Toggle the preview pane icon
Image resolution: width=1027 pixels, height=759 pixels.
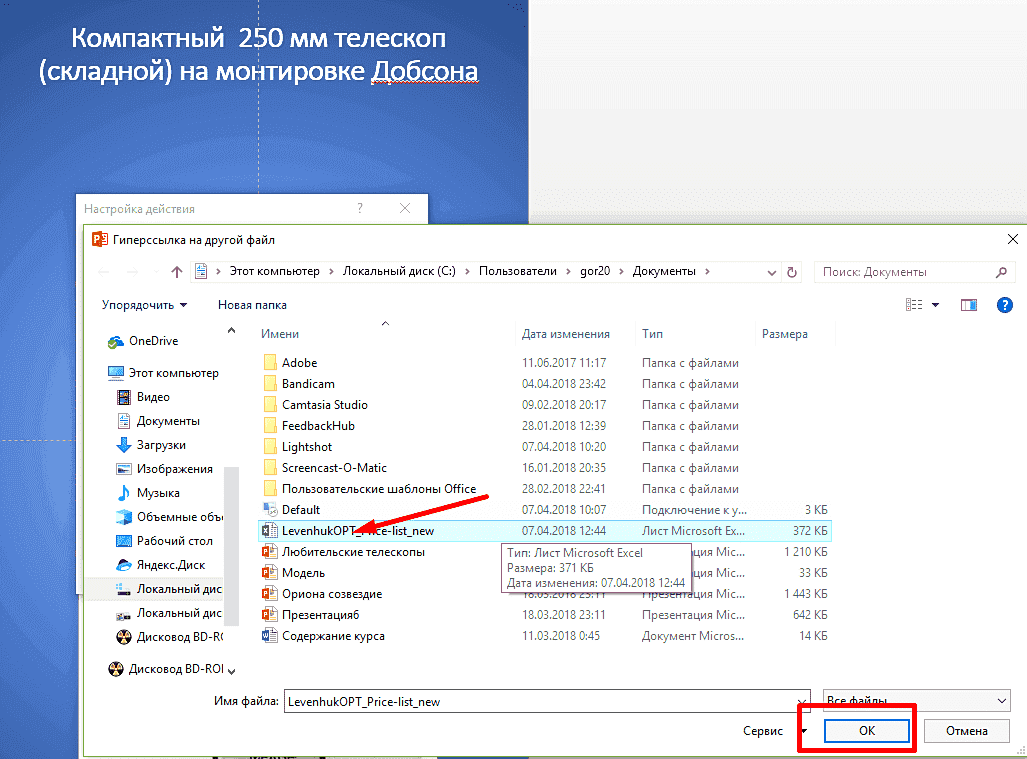[968, 305]
